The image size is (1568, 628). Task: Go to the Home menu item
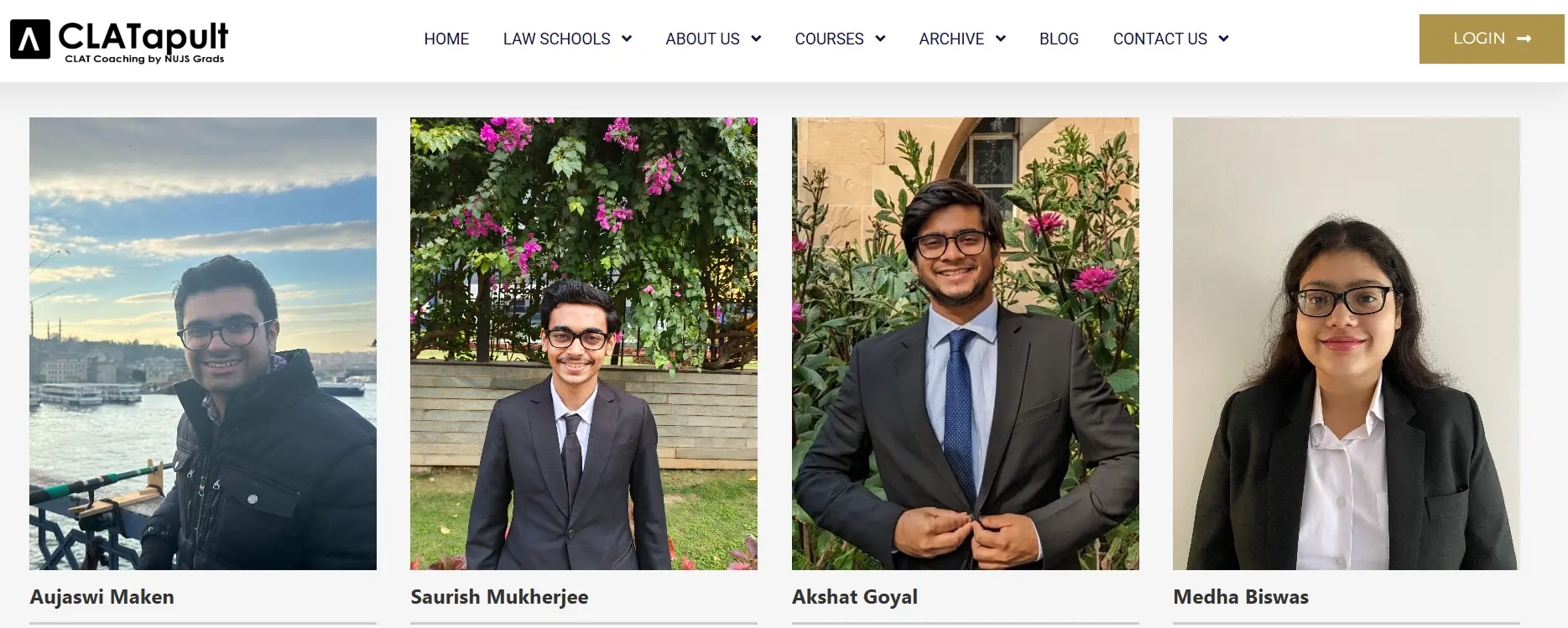(446, 39)
